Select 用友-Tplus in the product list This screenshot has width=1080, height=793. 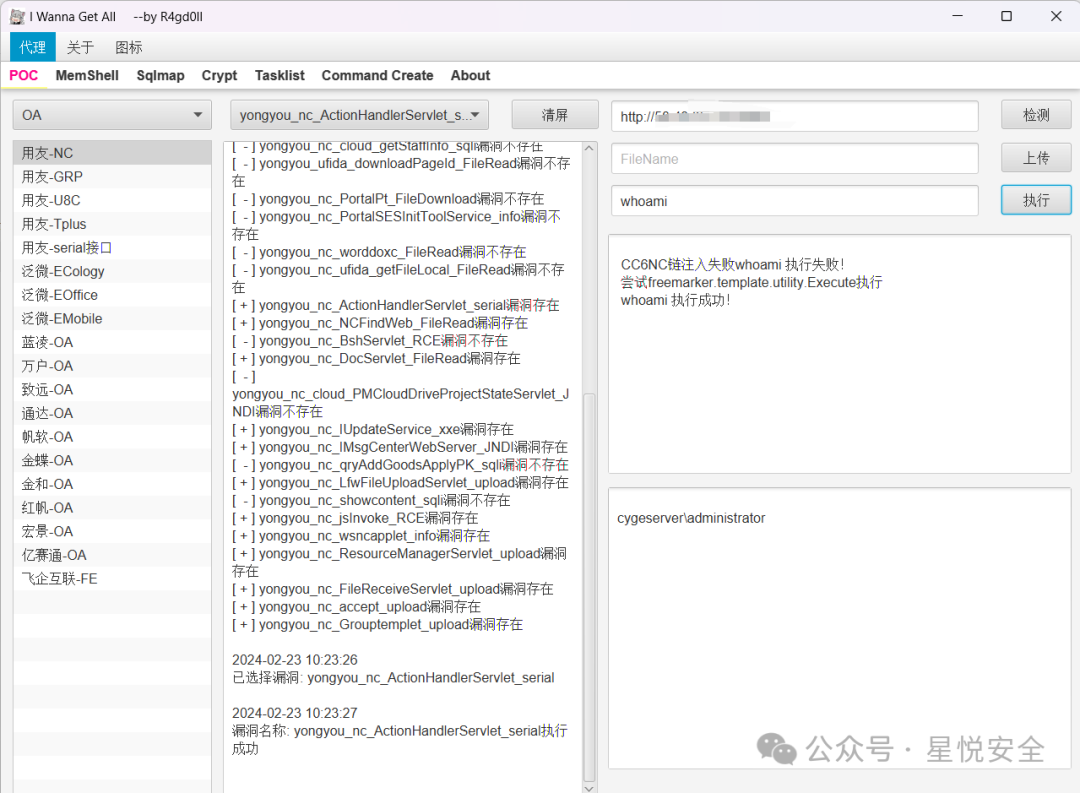click(x=112, y=224)
